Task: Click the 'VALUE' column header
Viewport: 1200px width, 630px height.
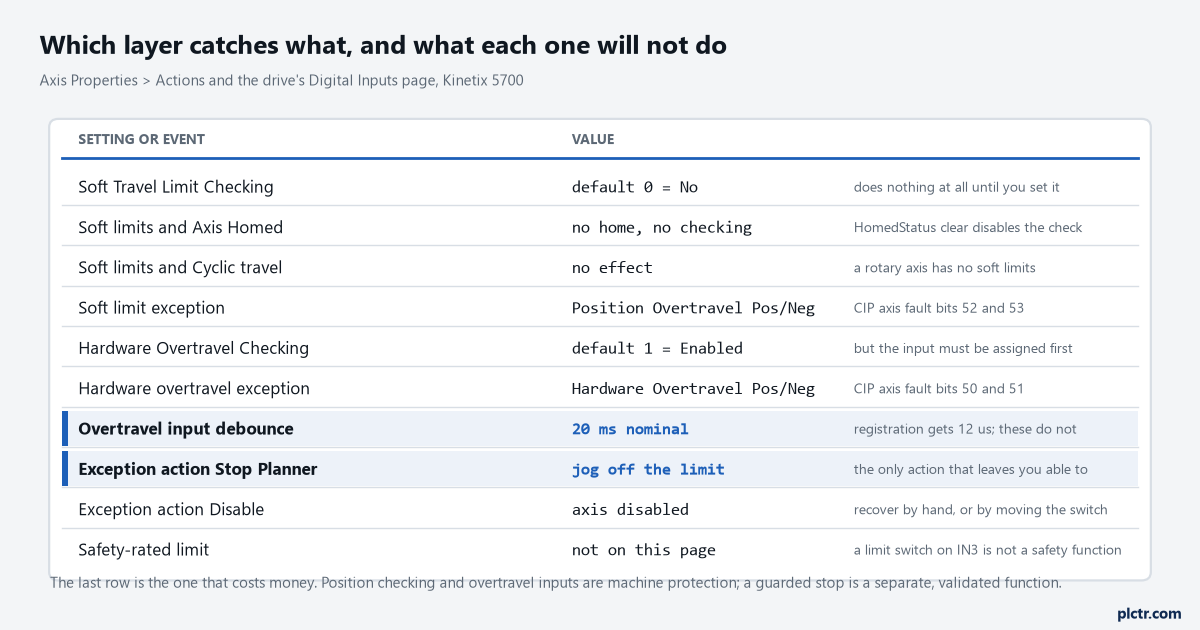Action: click(x=593, y=139)
